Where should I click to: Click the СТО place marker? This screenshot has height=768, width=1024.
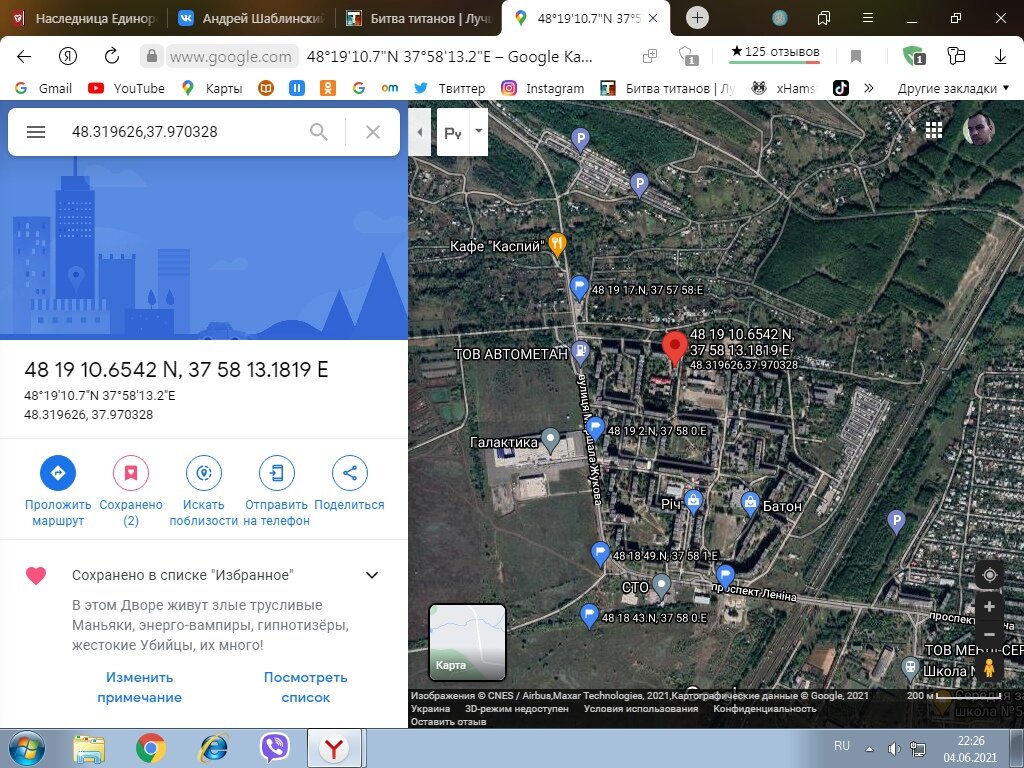tap(662, 586)
